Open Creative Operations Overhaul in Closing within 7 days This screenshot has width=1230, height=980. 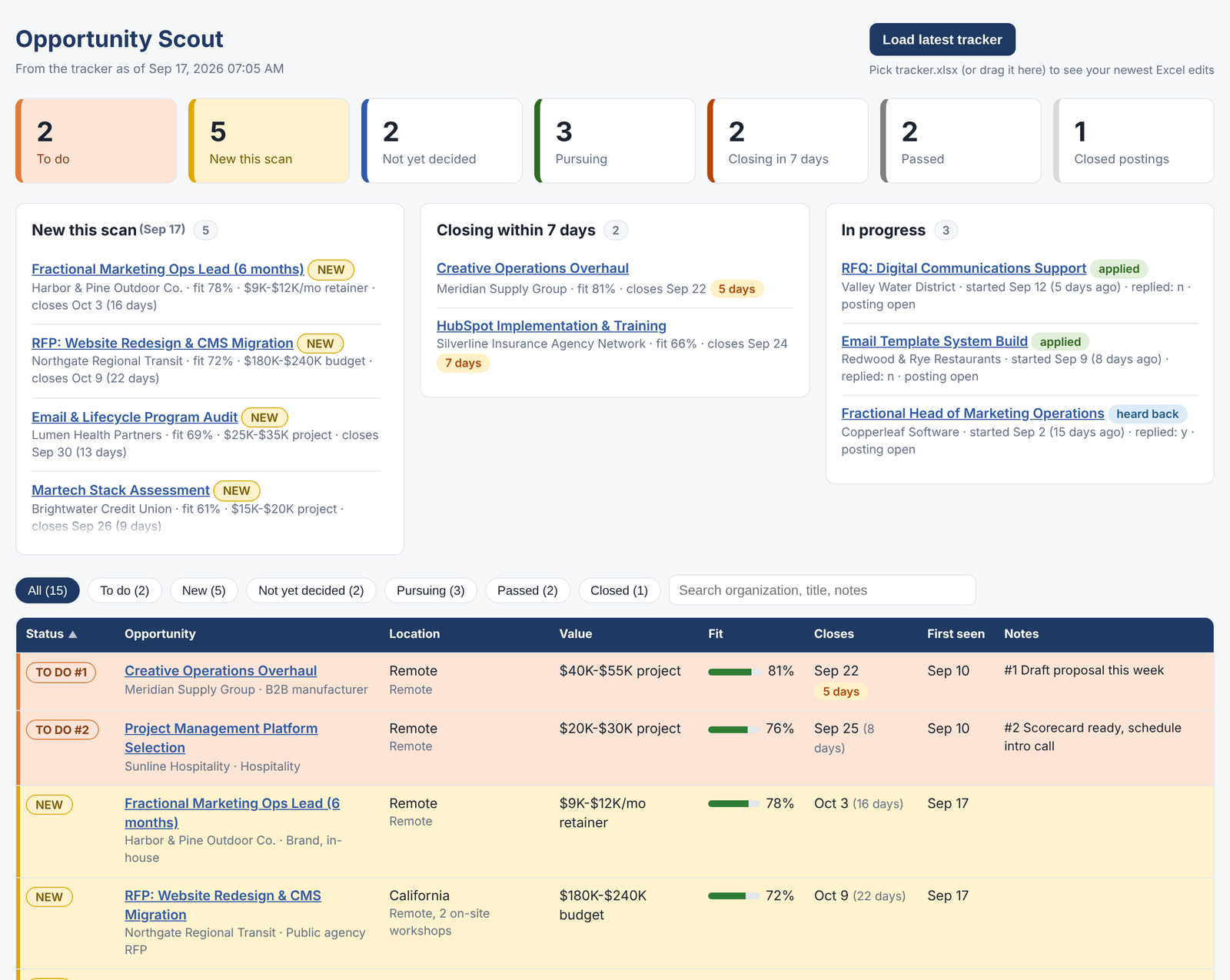(533, 268)
